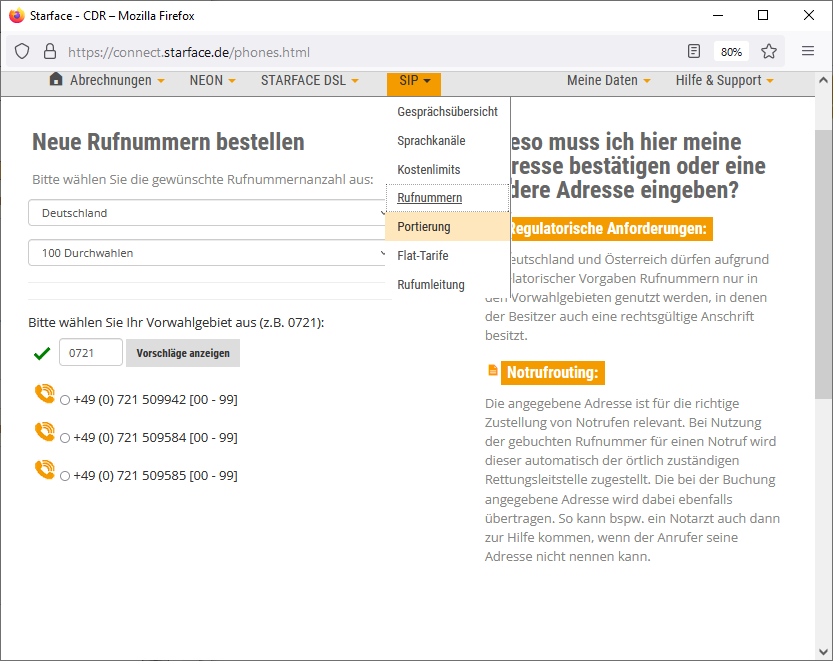Screen dimensions: 833x661
Task: Open the Firefox hamburger menu
Action: [x=808, y=51]
